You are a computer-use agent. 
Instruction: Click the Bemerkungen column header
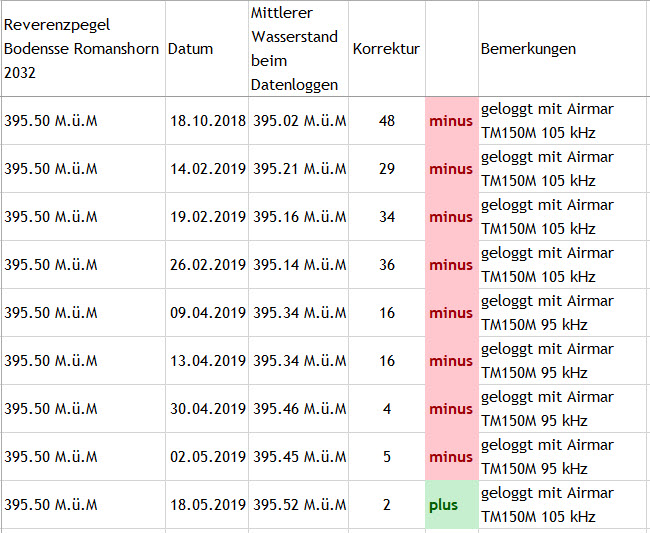(x=528, y=49)
